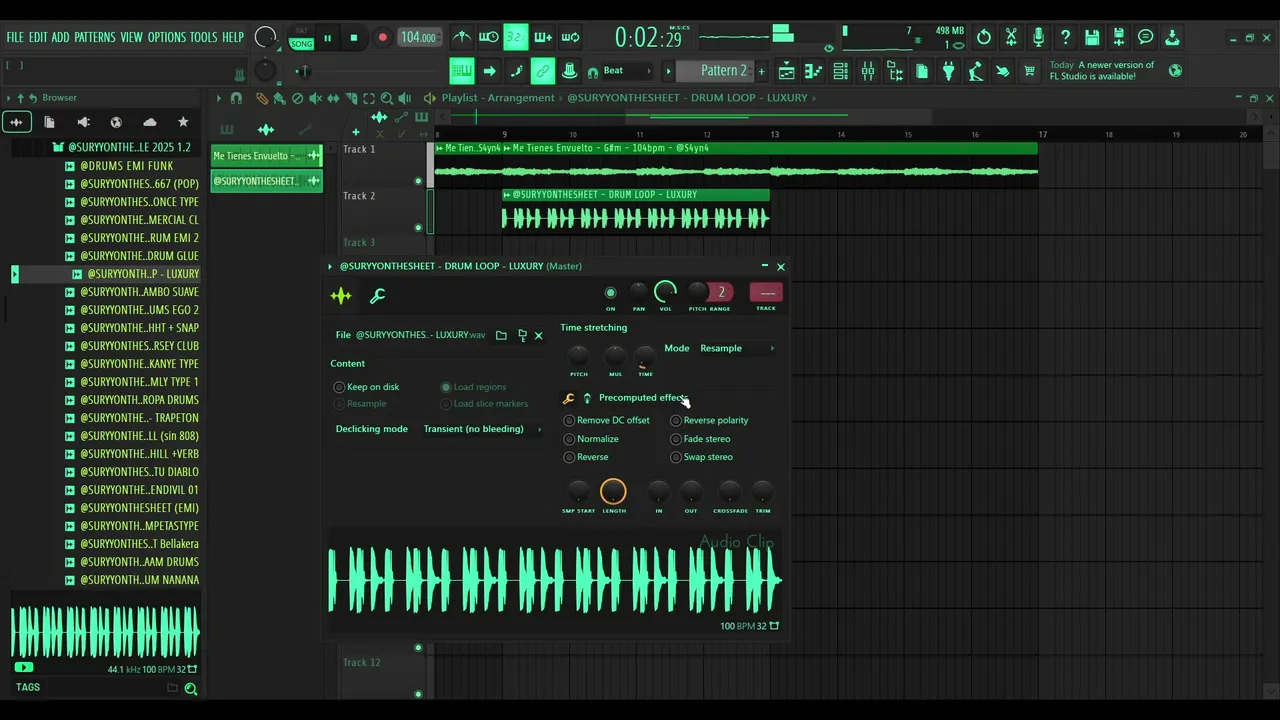Select @SURYYONTHE..DRUM GLUE sample
Screen dimensions: 1280x720
click(x=139, y=256)
